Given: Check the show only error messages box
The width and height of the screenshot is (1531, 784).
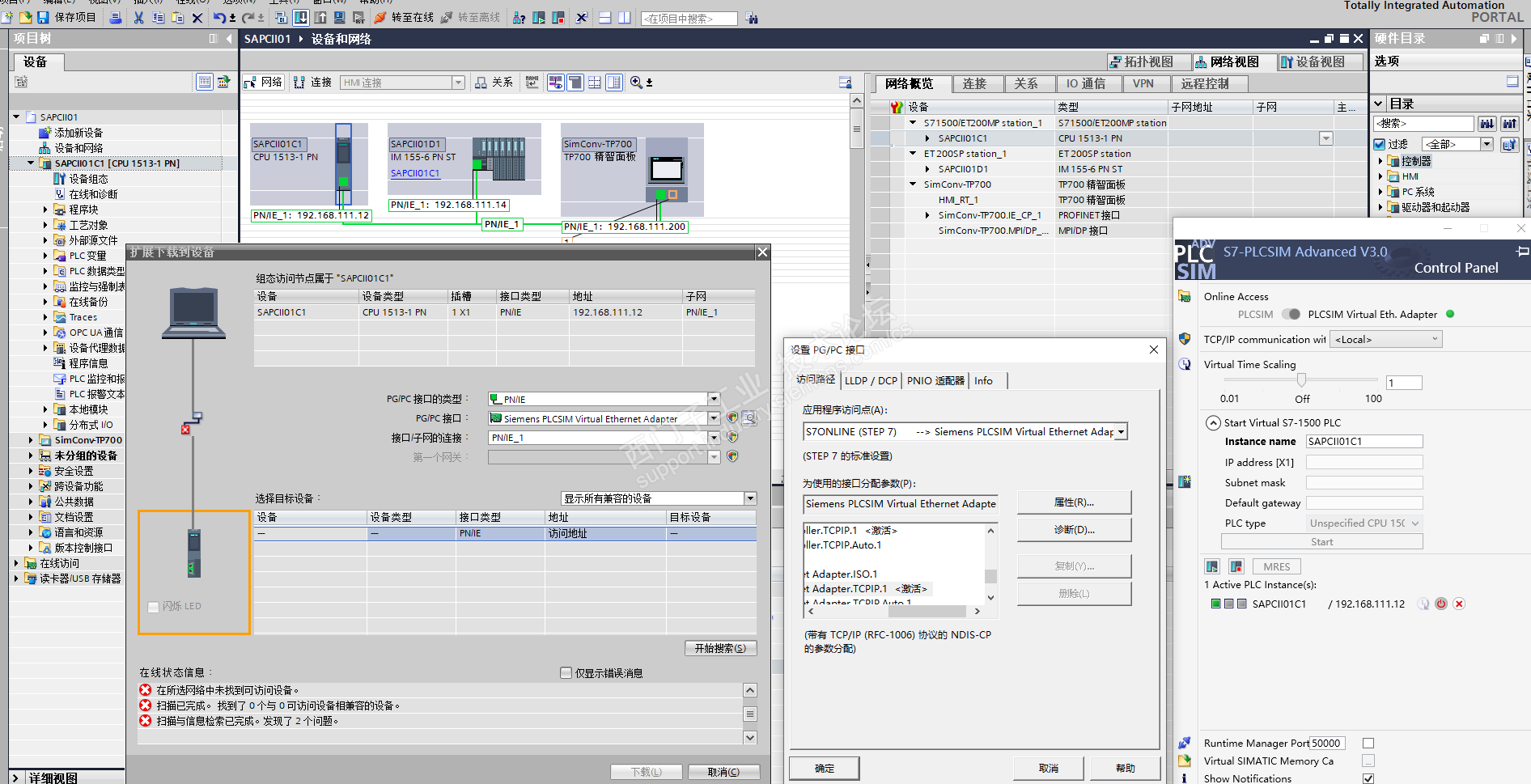Looking at the screenshot, I should tap(566, 673).
